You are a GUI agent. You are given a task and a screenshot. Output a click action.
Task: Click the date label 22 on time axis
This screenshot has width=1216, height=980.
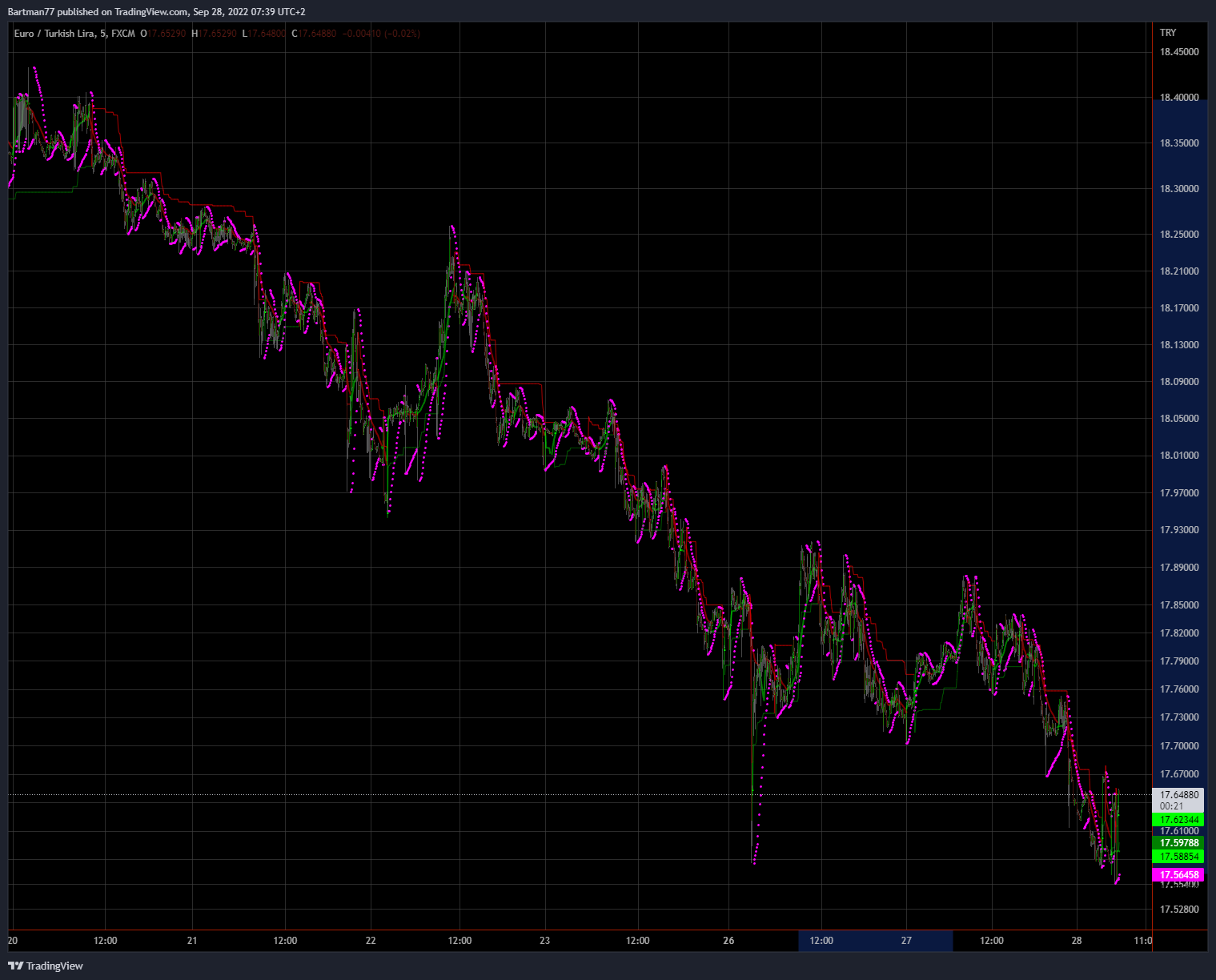[x=371, y=941]
